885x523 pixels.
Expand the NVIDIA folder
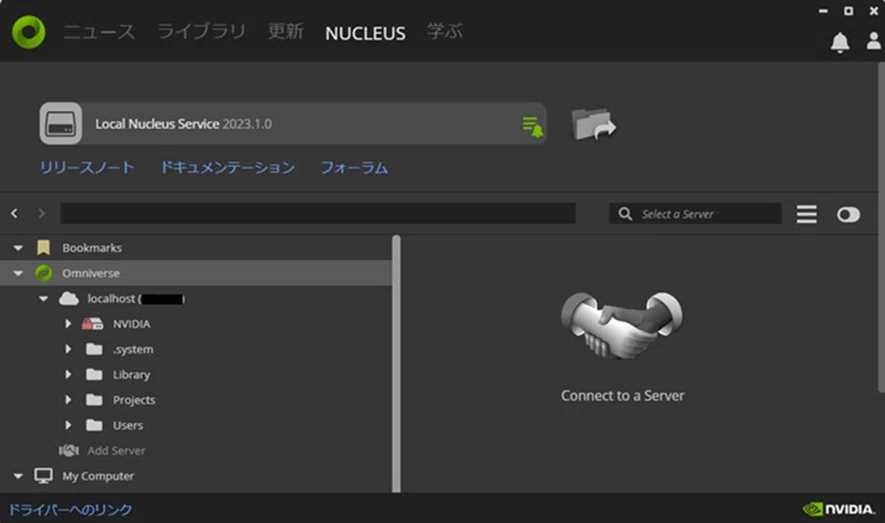pyautogui.click(x=68, y=324)
